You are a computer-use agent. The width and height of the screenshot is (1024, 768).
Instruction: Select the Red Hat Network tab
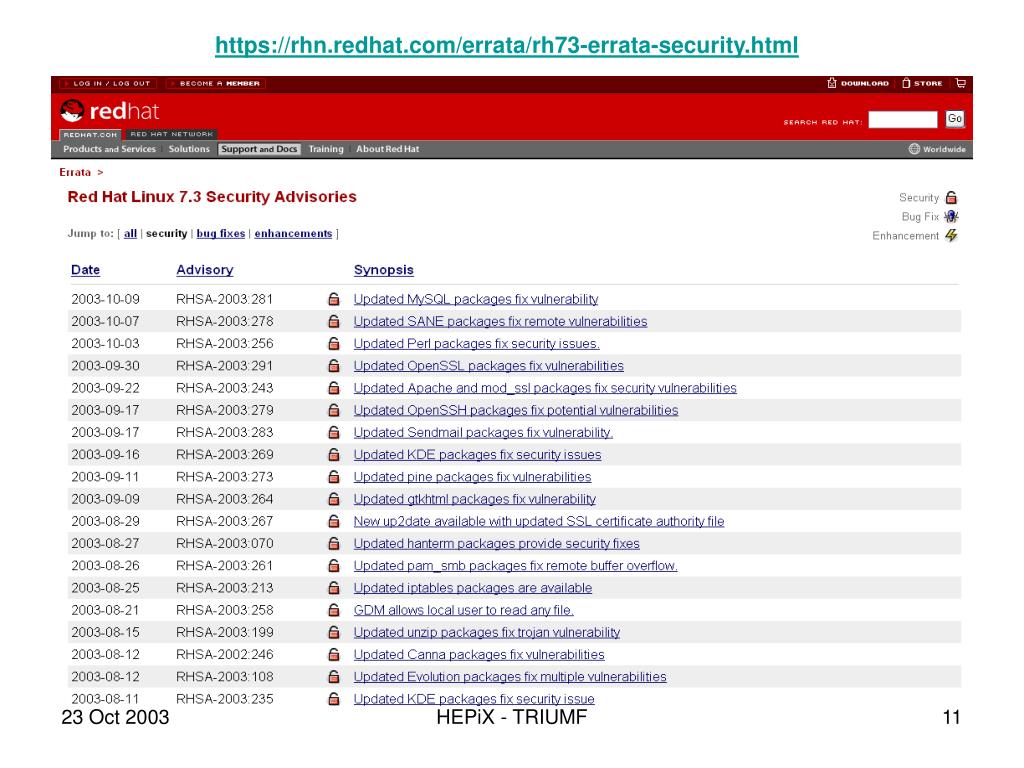[171, 134]
